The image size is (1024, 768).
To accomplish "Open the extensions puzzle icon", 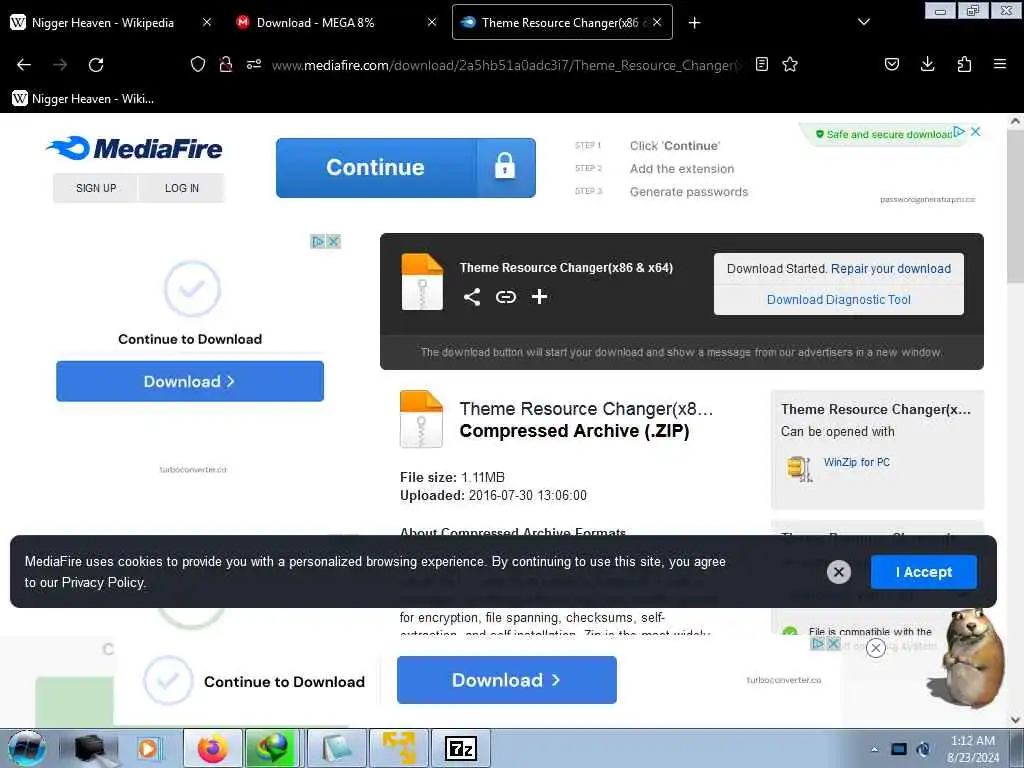I will pyautogui.click(x=964, y=64).
